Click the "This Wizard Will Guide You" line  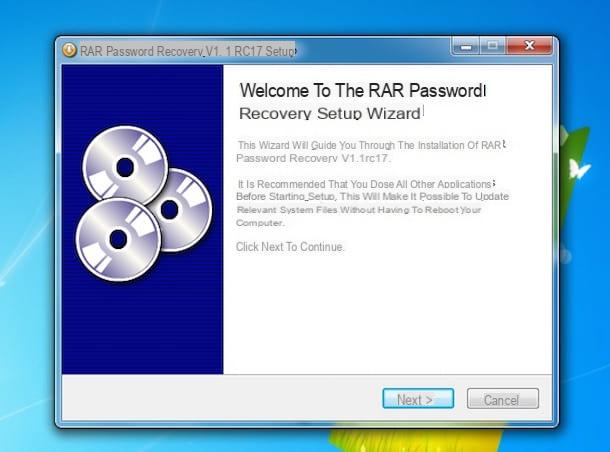pyautogui.click(x=370, y=145)
